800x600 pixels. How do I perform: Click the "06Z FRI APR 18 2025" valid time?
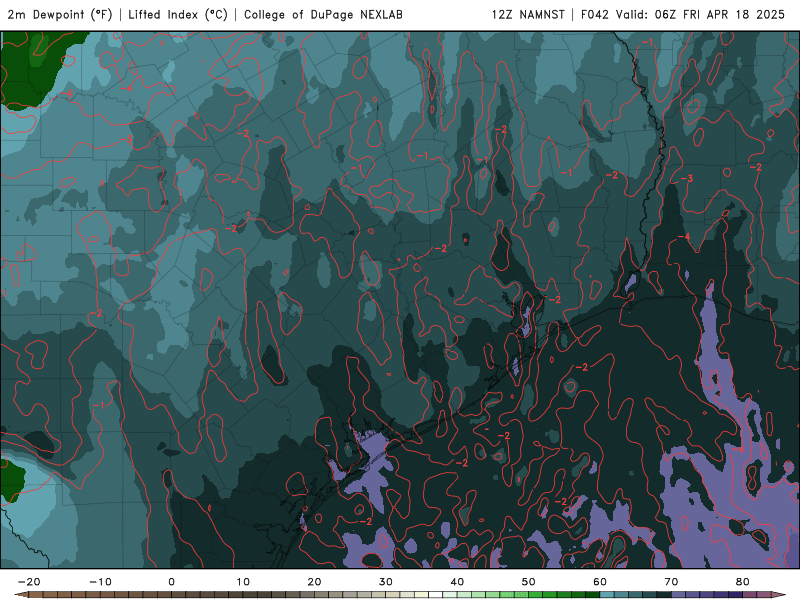click(x=719, y=15)
